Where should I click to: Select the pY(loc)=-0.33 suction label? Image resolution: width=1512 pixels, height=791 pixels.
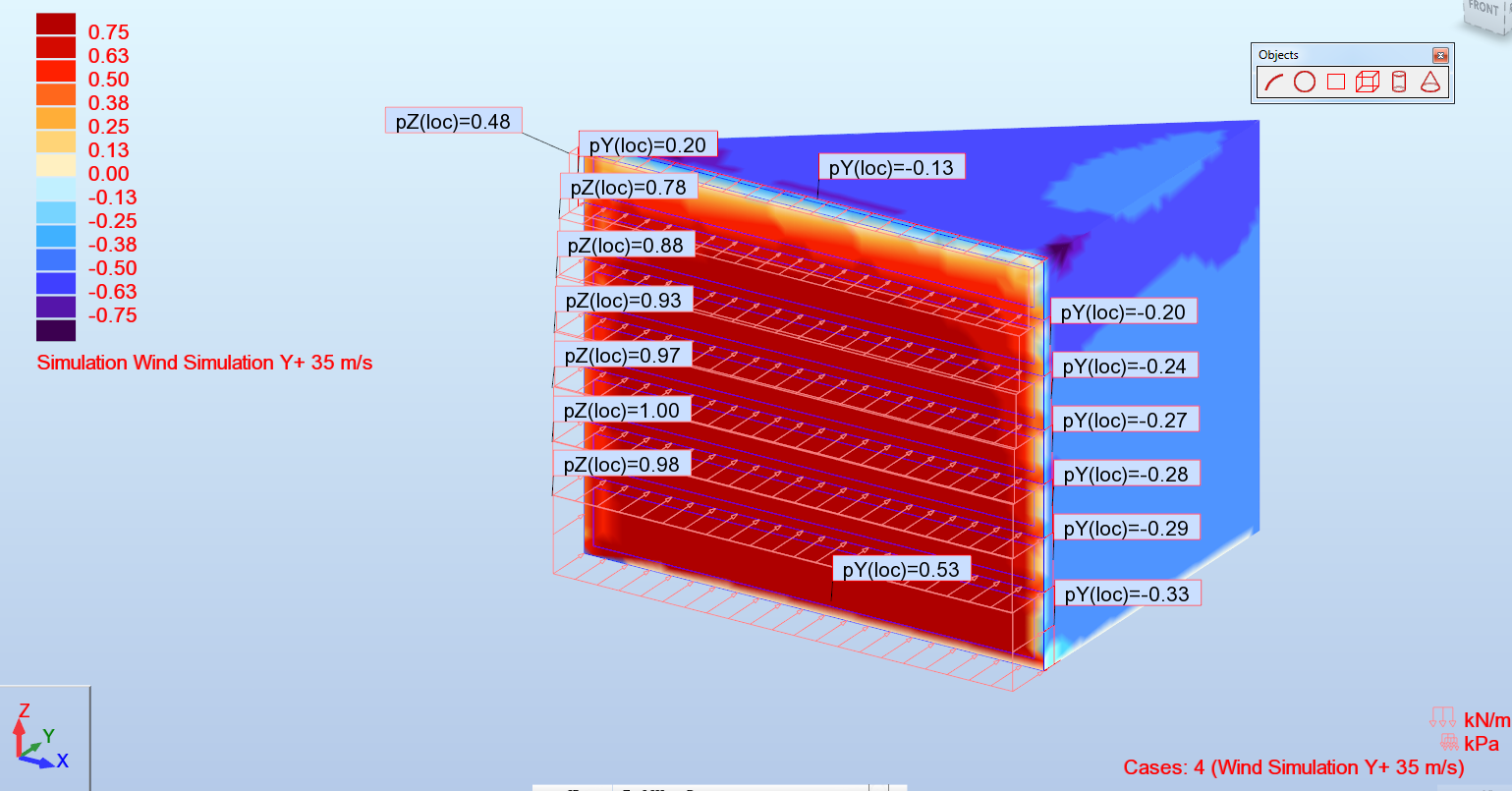pos(1127,593)
